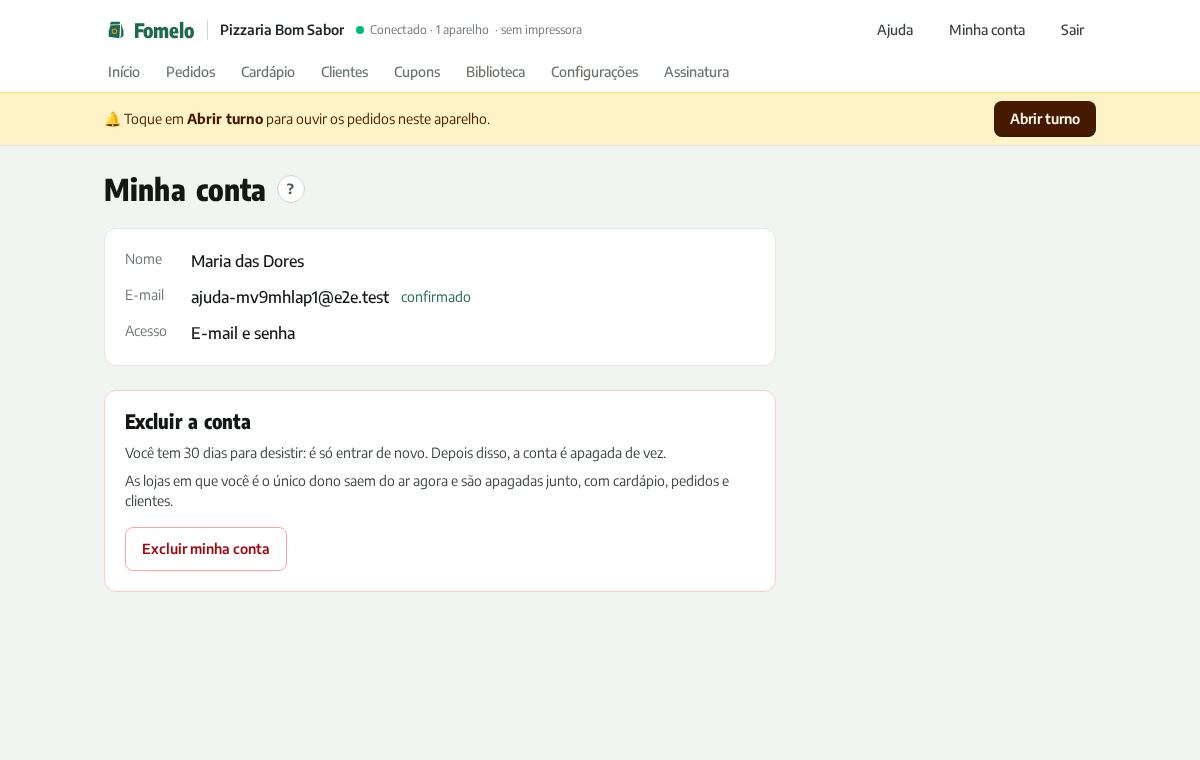
Task: Open Minha conta in the header
Action: tap(987, 30)
